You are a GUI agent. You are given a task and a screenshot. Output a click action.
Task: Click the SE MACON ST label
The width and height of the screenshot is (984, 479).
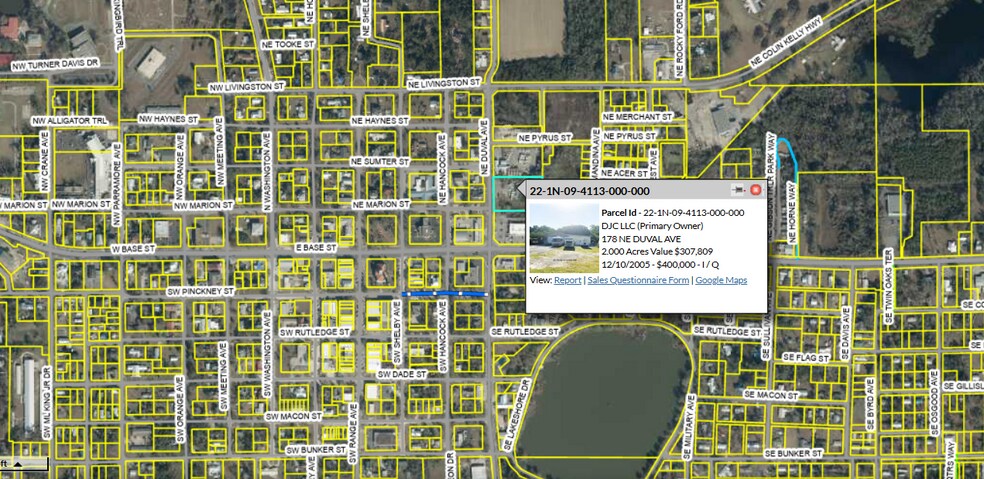tap(770, 396)
